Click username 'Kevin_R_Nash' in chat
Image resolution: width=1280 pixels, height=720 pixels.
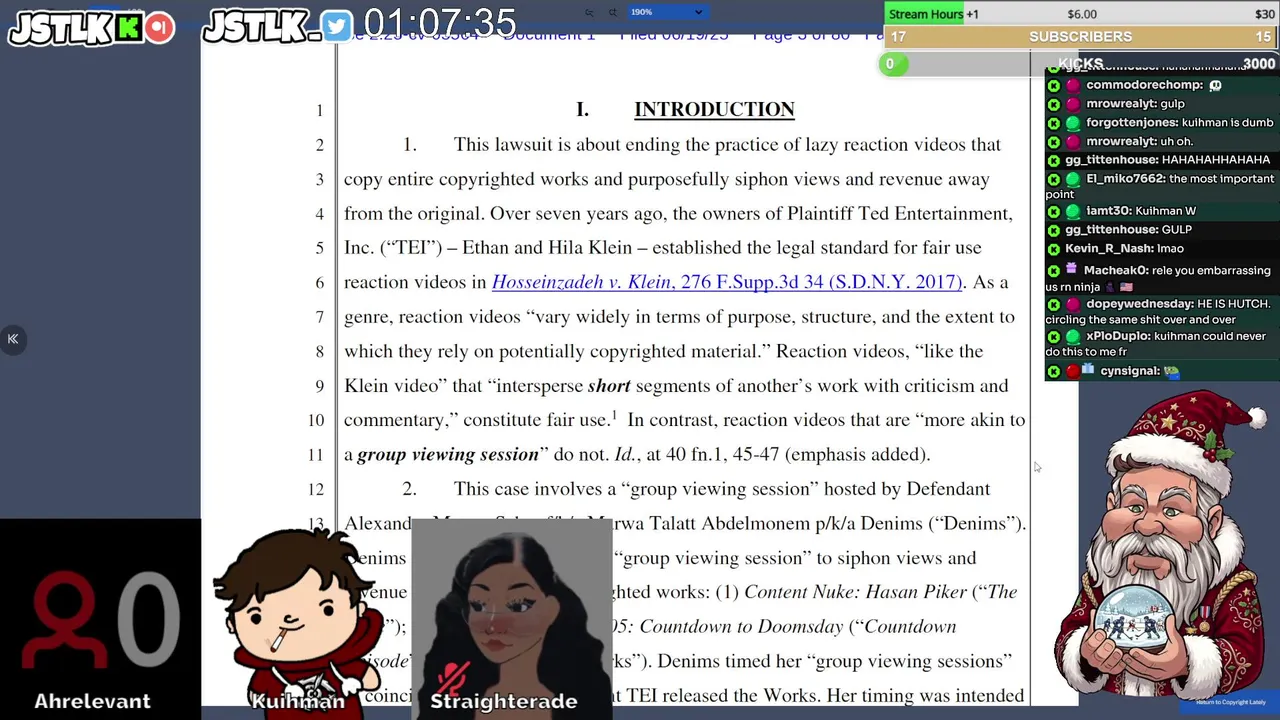click(x=1108, y=249)
